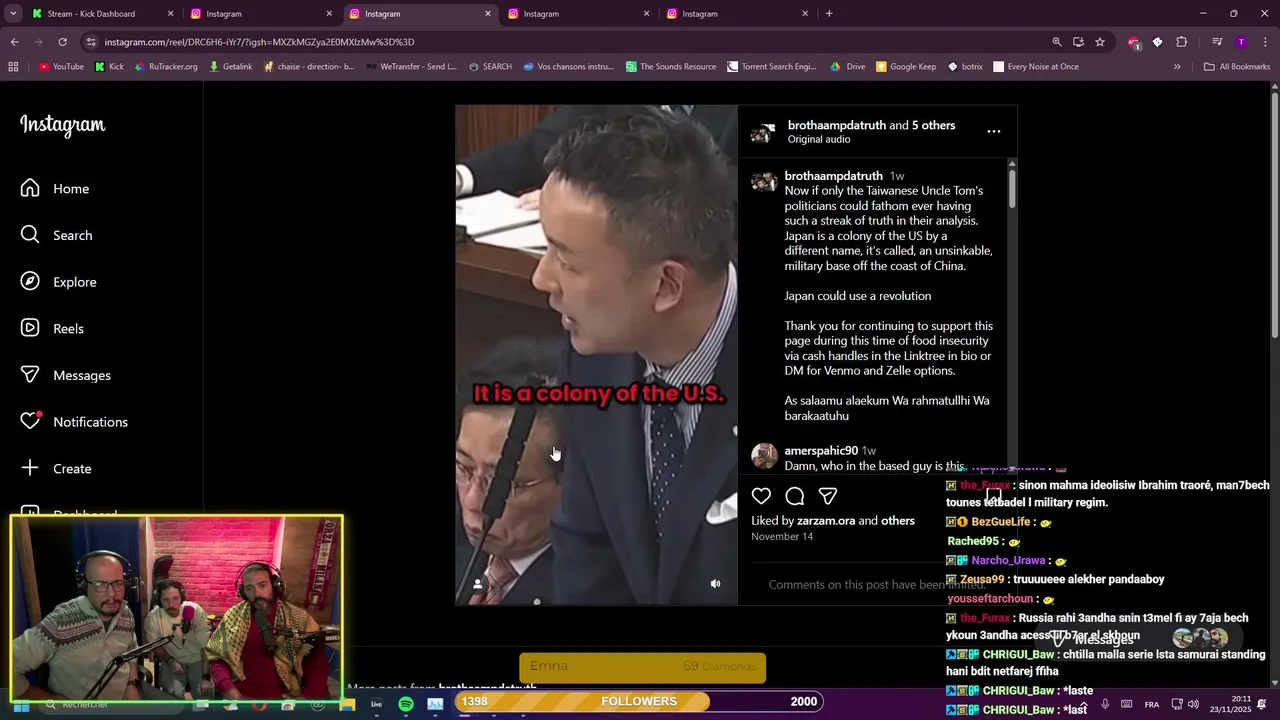Open Spotify from the taskbar
Viewport: 1280px width, 720px height.
tap(406, 704)
